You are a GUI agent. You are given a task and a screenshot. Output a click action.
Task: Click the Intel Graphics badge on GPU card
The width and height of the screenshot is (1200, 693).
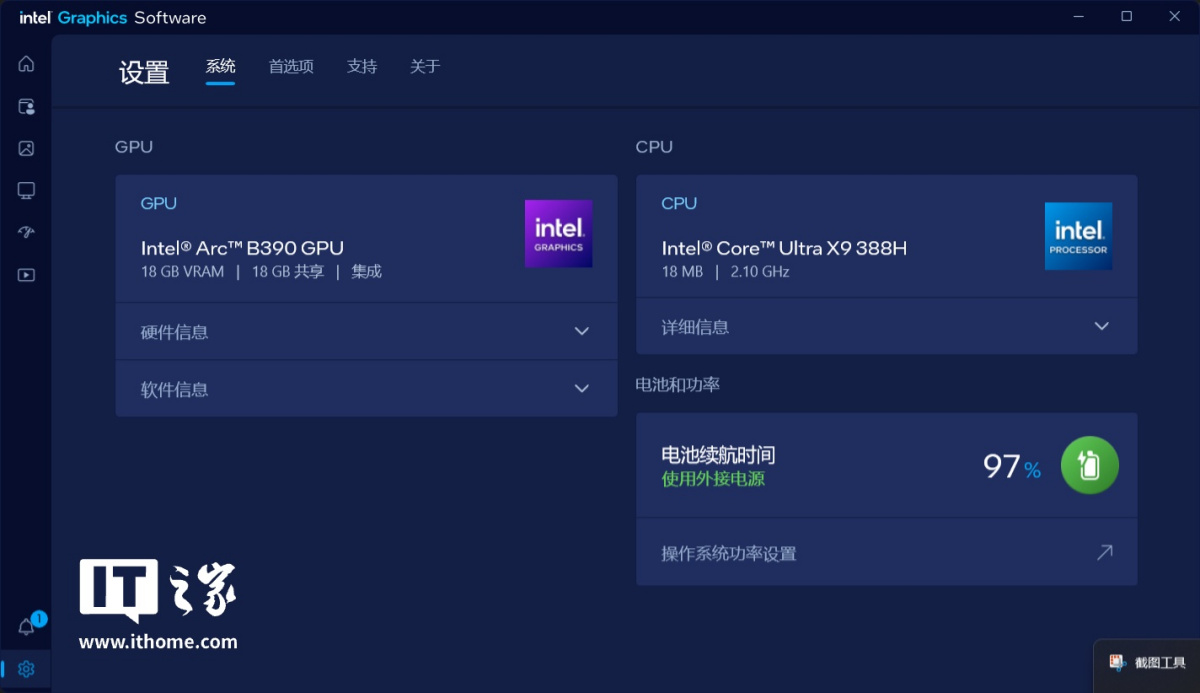point(558,233)
